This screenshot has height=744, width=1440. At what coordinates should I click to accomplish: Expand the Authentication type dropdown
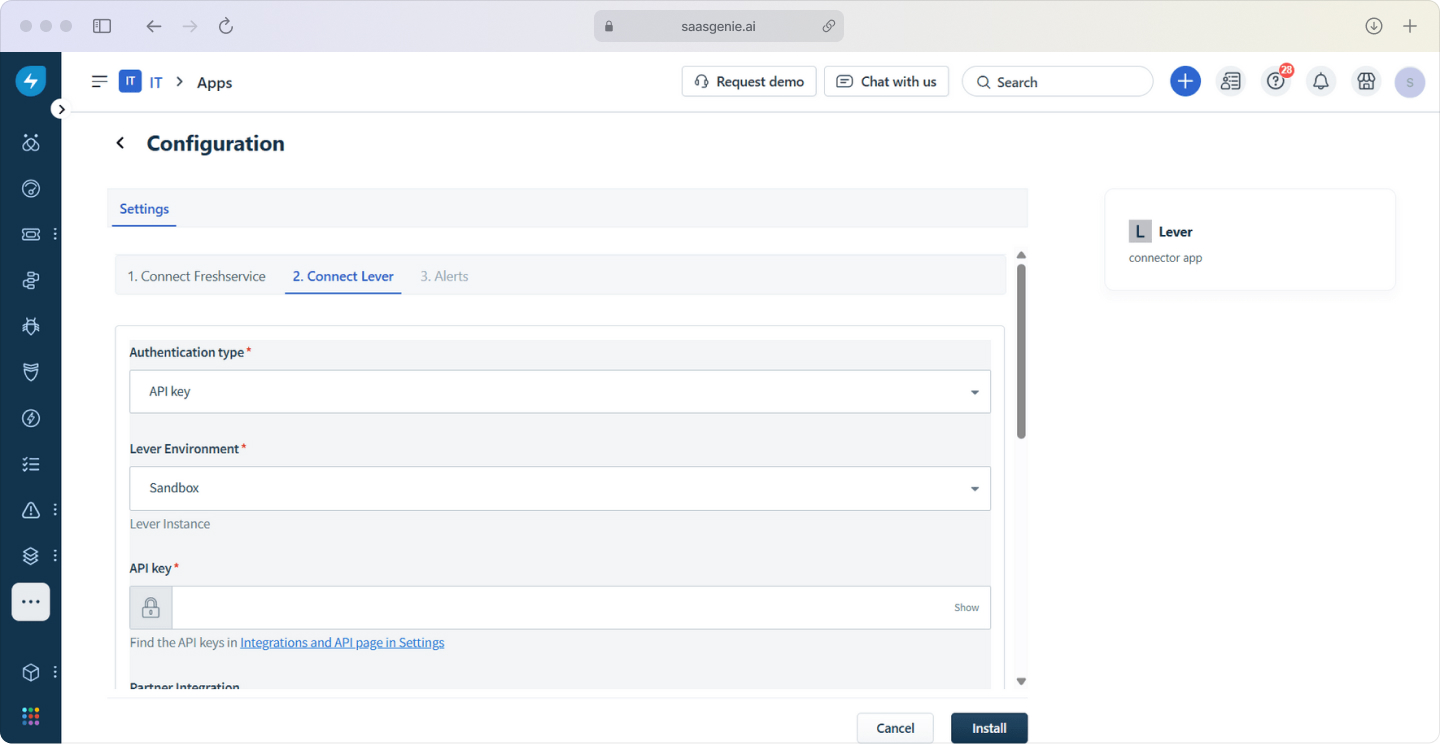tap(974, 391)
